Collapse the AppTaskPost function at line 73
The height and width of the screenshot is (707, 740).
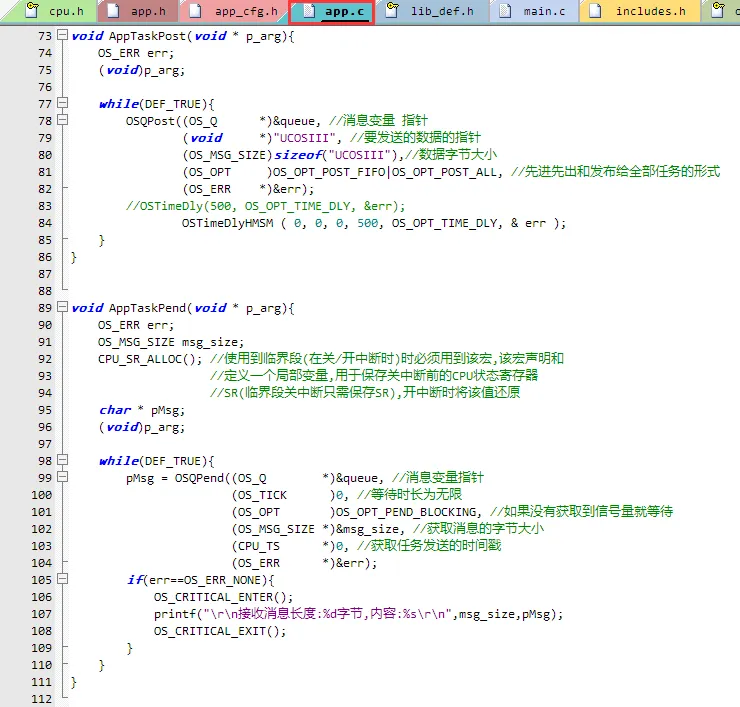[63, 36]
